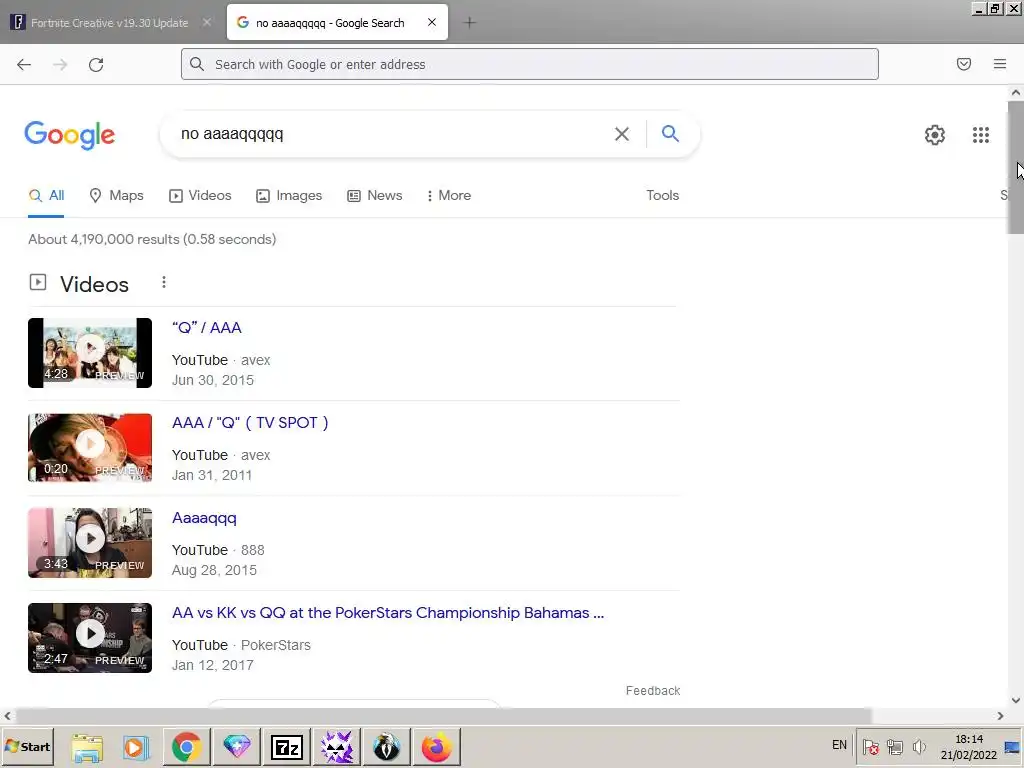Click the vertical scrollbar thumb
The width and height of the screenshot is (1024, 768).
[x=1016, y=168]
